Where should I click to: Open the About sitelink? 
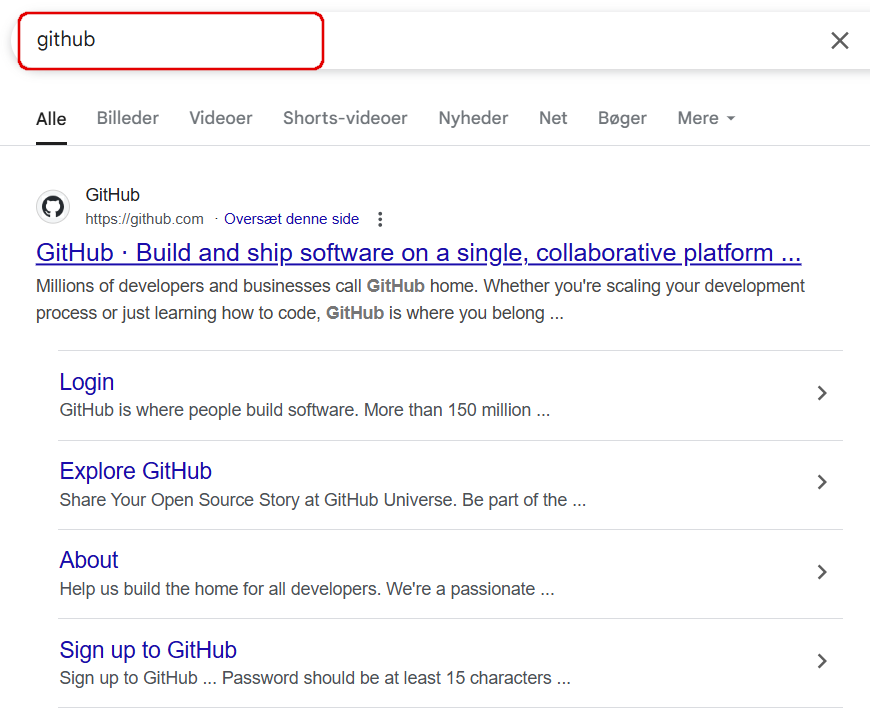(89, 560)
